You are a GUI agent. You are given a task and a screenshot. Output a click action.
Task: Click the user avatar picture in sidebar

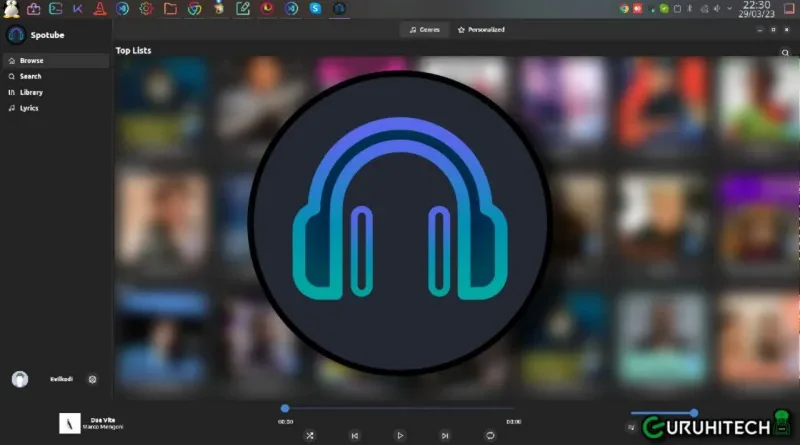click(20, 379)
